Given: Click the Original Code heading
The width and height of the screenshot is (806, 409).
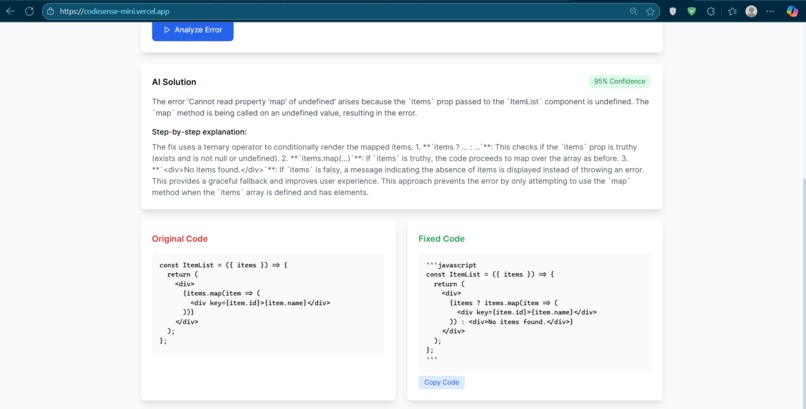Looking at the screenshot, I should [179, 239].
